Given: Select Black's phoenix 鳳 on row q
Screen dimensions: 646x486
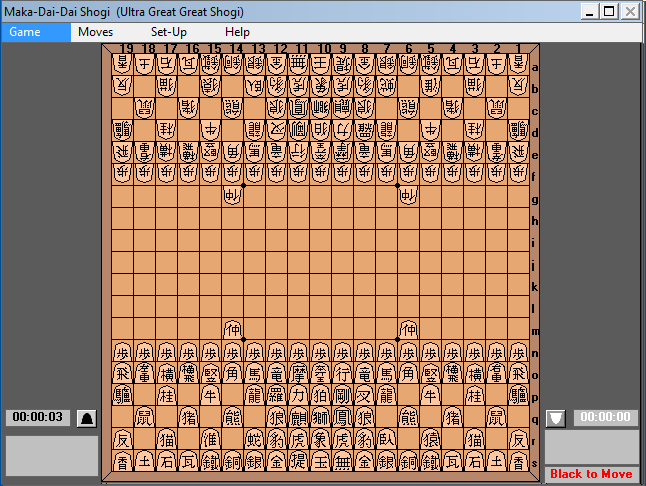Looking at the screenshot, I should click(343, 417).
